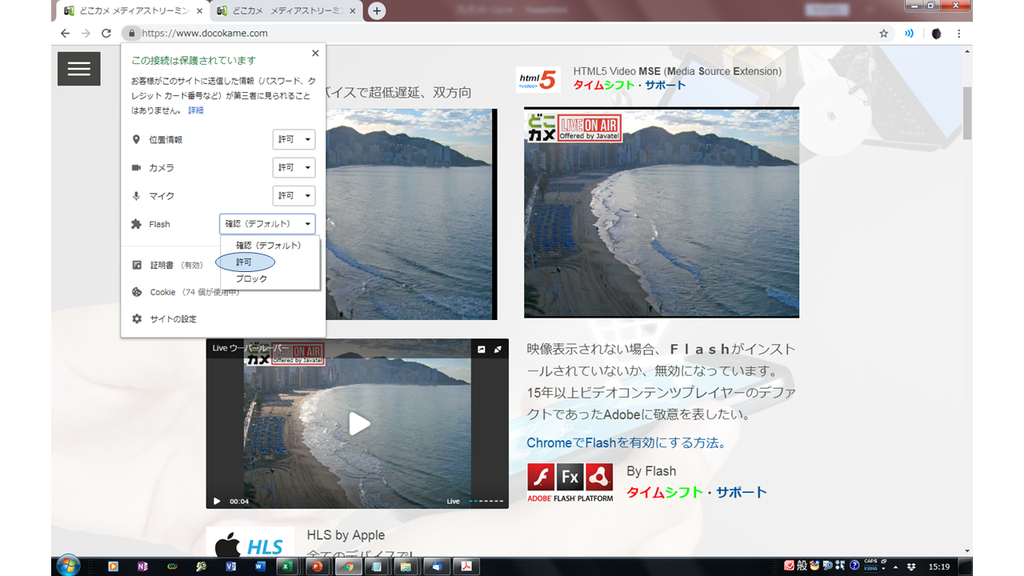
Task: Open Word from the taskbar
Action: coord(259,566)
